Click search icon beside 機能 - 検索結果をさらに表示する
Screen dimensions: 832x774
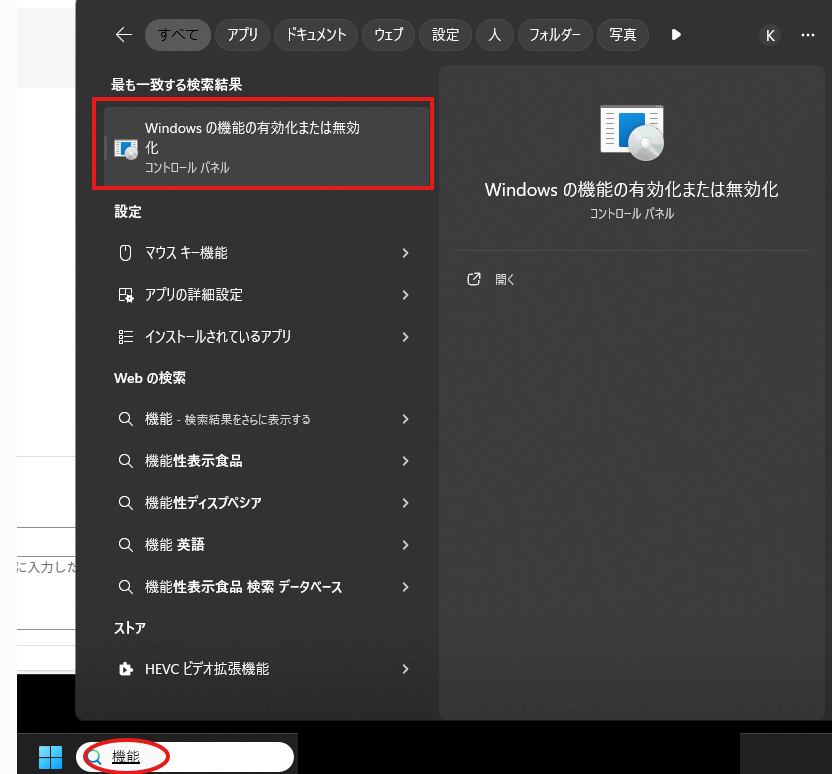pyautogui.click(x=126, y=419)
